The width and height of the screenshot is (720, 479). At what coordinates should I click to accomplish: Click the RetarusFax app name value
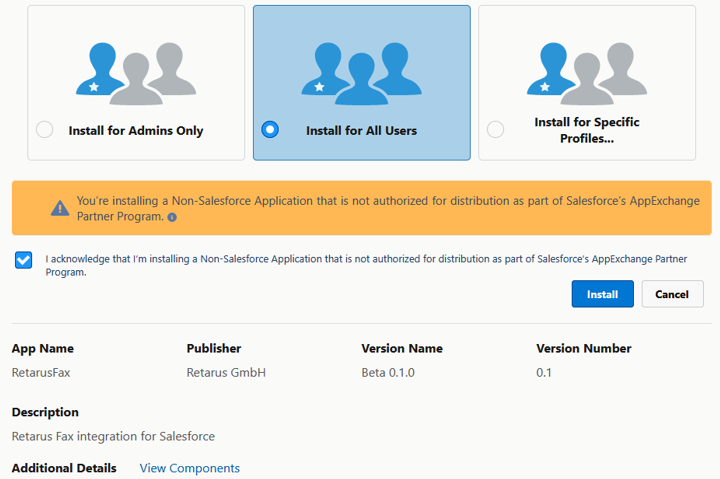click(43, 373)
